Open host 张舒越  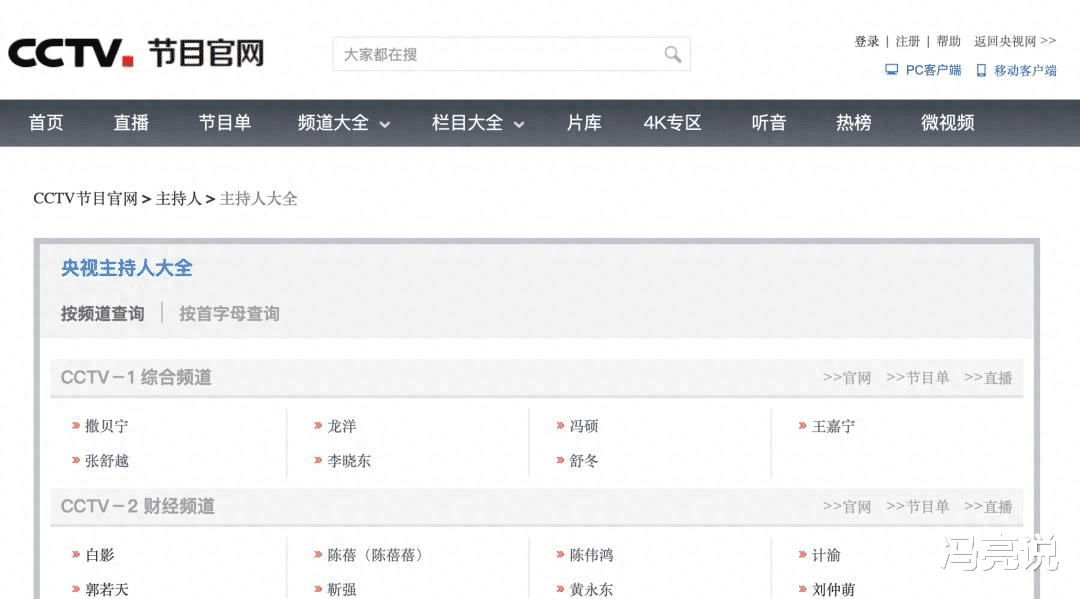(x=107, y=461)
